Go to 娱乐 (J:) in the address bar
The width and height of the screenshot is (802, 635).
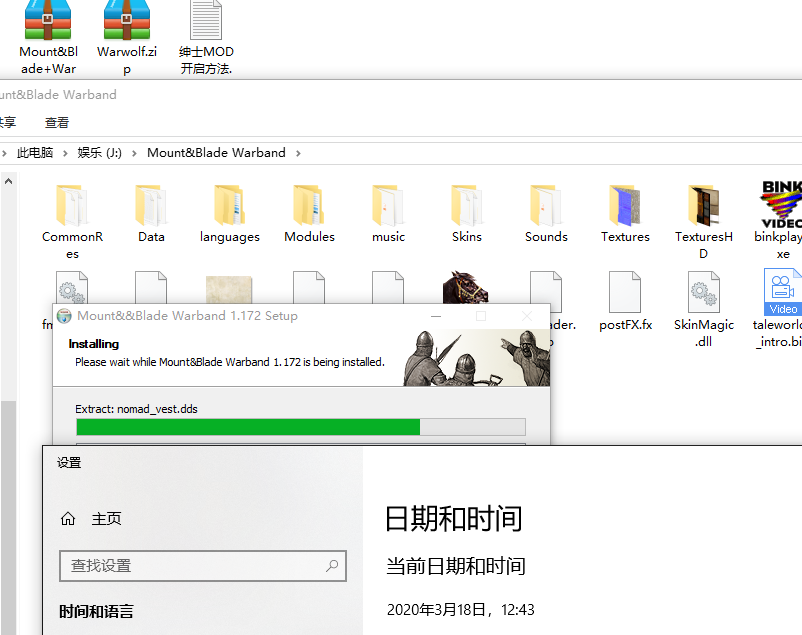coord(100,152)
